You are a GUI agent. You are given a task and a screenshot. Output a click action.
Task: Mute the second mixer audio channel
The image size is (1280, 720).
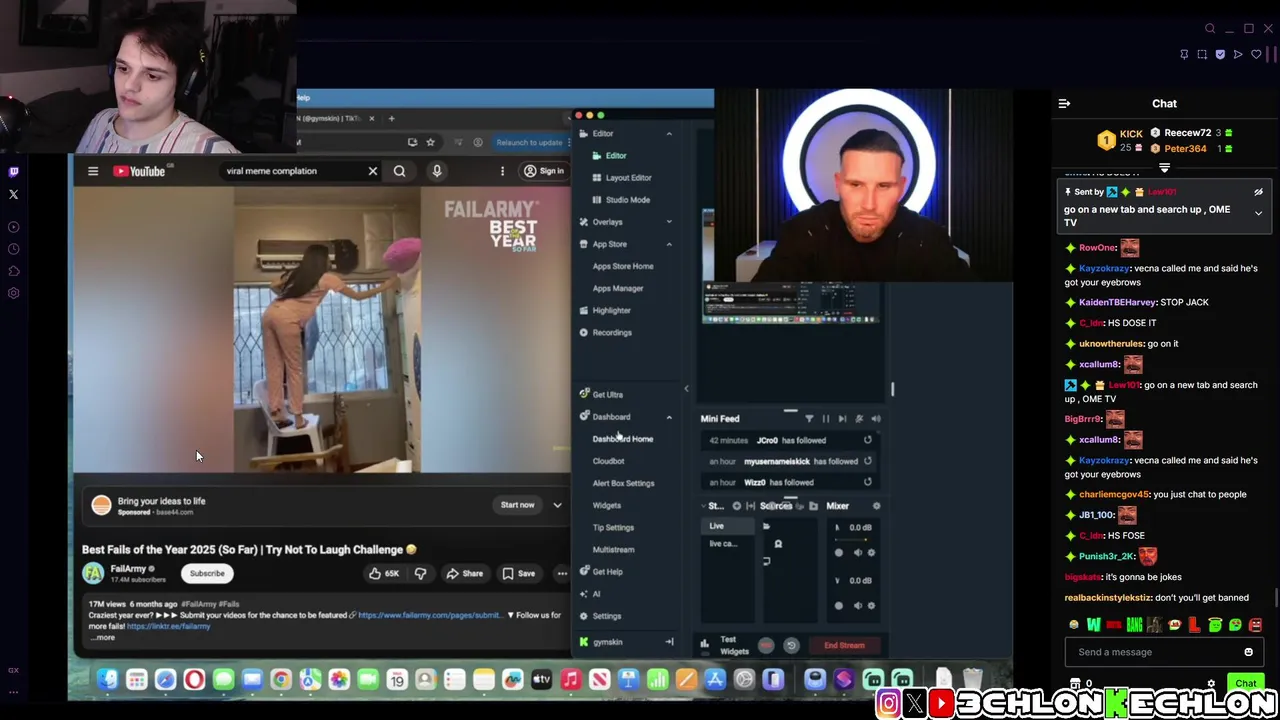pos(857,605)
